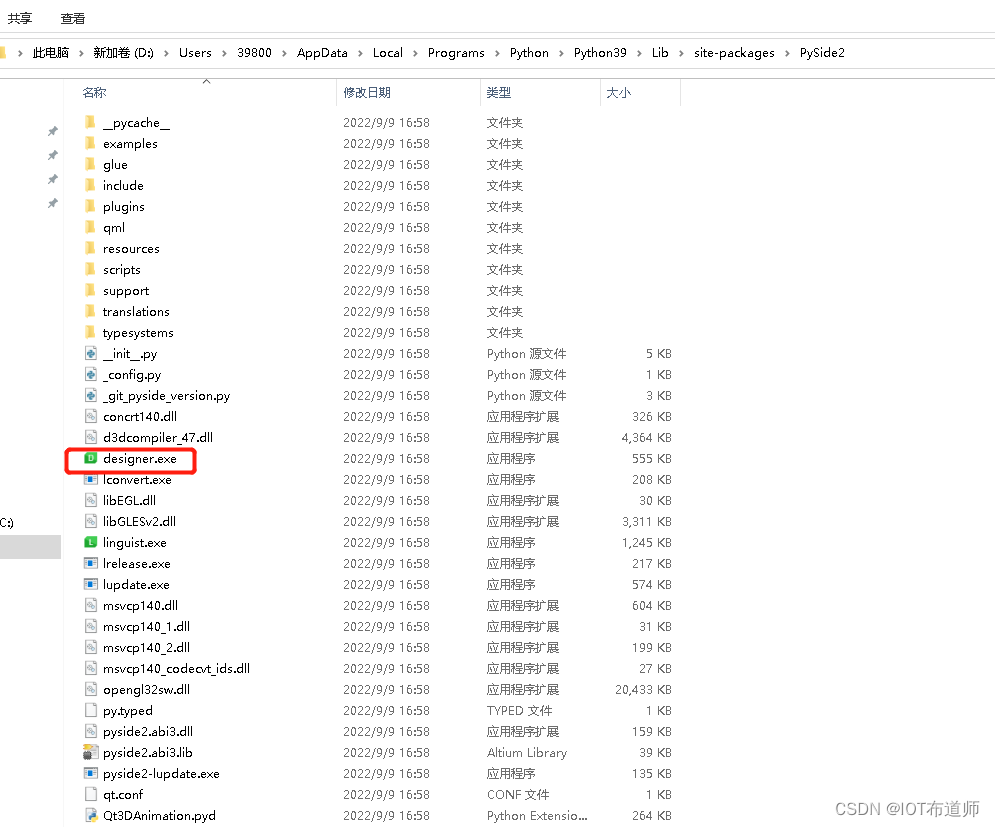Select the file name libGLESv2.dll

pyautogui.click(x=140, y=521)
